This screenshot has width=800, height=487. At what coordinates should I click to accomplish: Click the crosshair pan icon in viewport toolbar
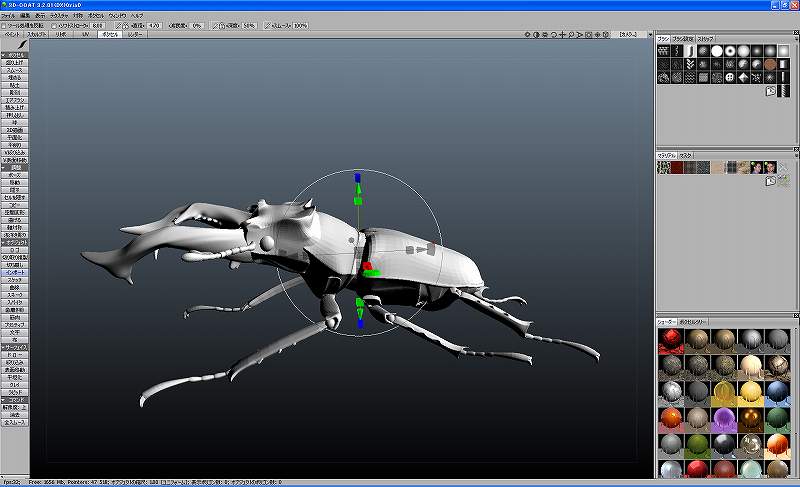pos(562,35)
